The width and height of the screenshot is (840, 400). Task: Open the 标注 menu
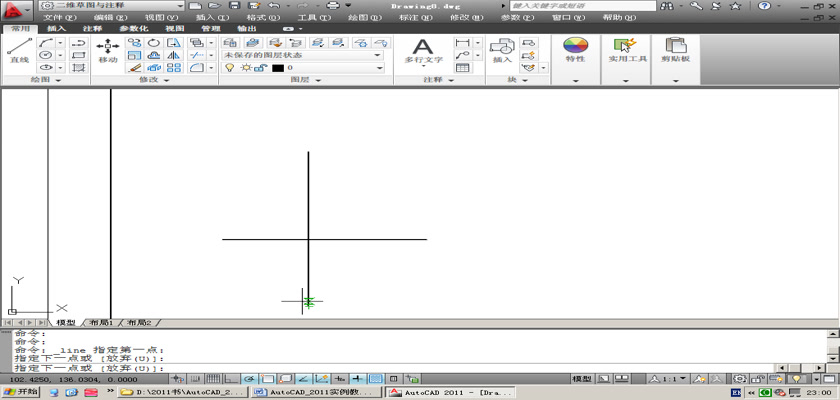(x=416, y=18)
